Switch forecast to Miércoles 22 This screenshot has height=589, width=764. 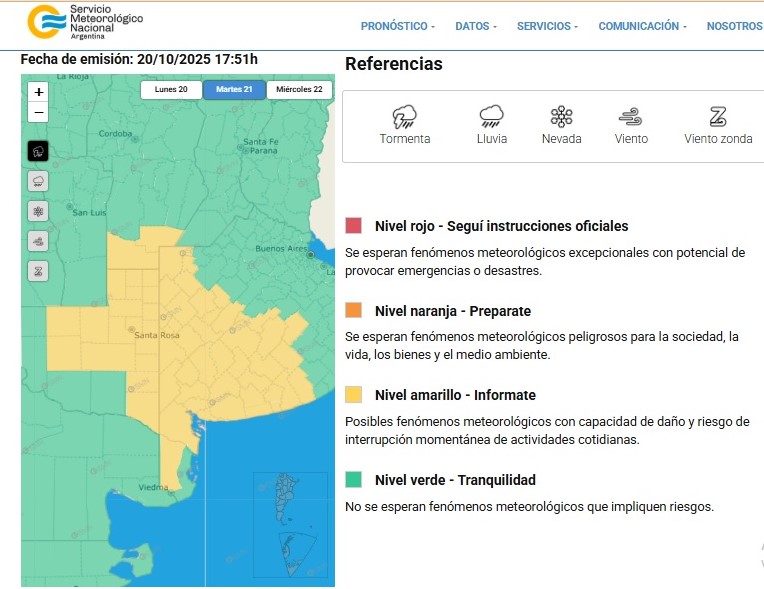coord(299,90)
